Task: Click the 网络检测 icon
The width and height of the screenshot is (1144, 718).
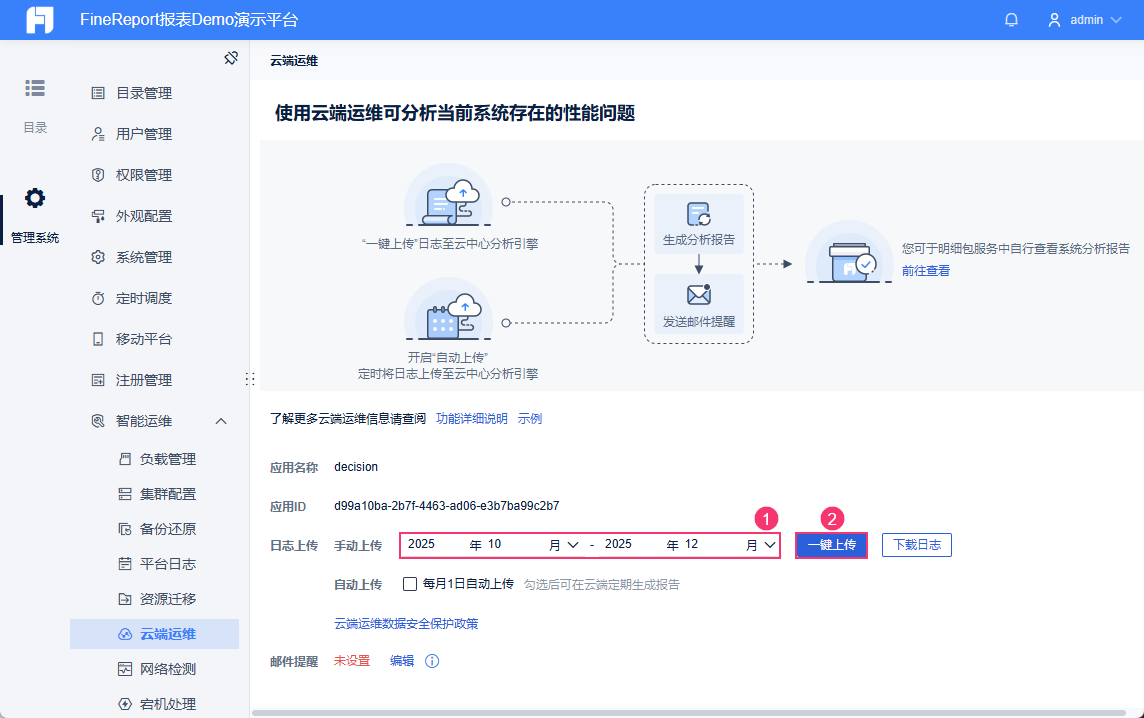Action: 125,669
